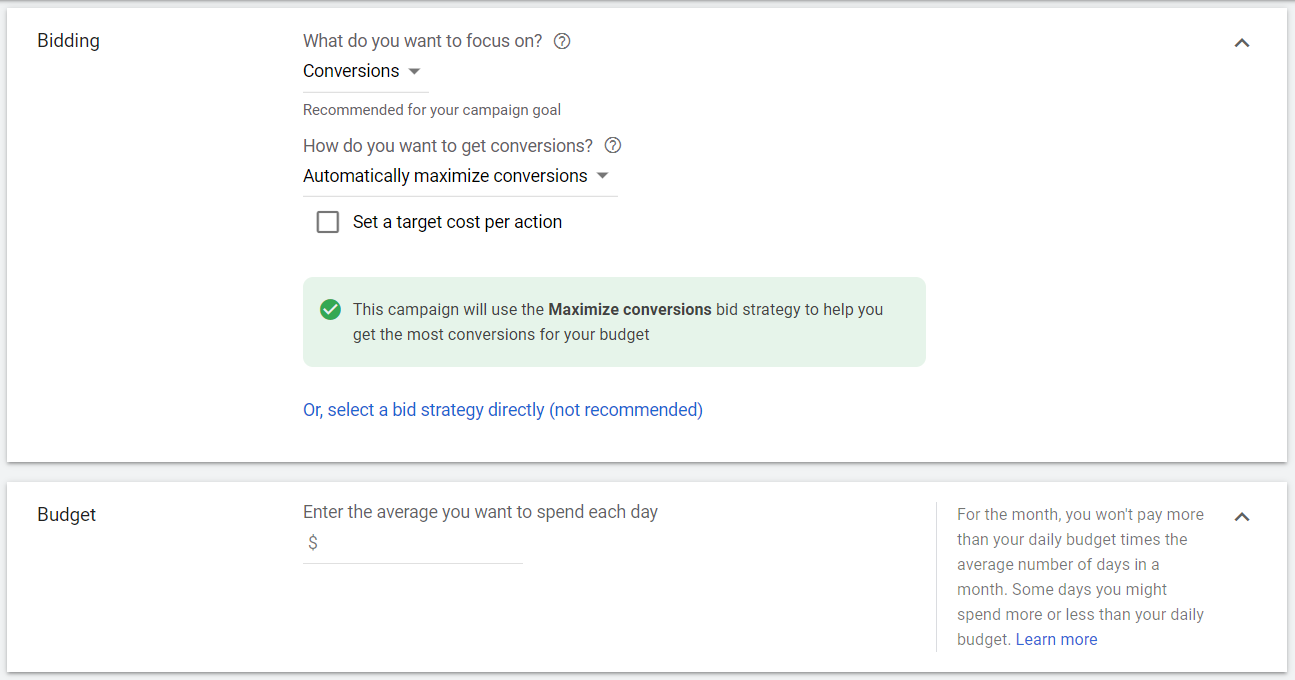Screen dimensions: 1295x680
Task: Open the 'Learn more' budget link
Action: coord(1056,640)
